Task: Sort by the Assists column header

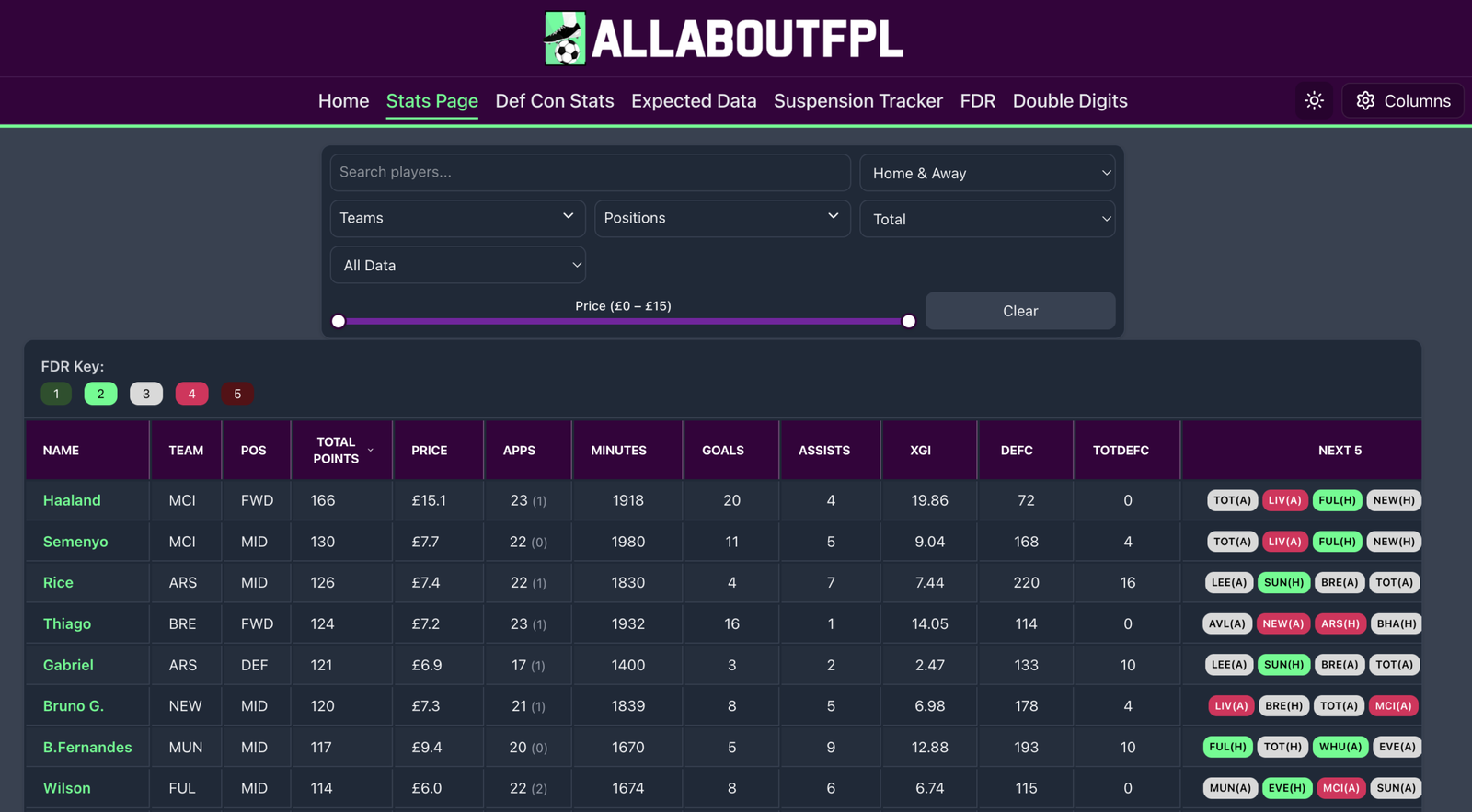Action: (x=830, y=450)
